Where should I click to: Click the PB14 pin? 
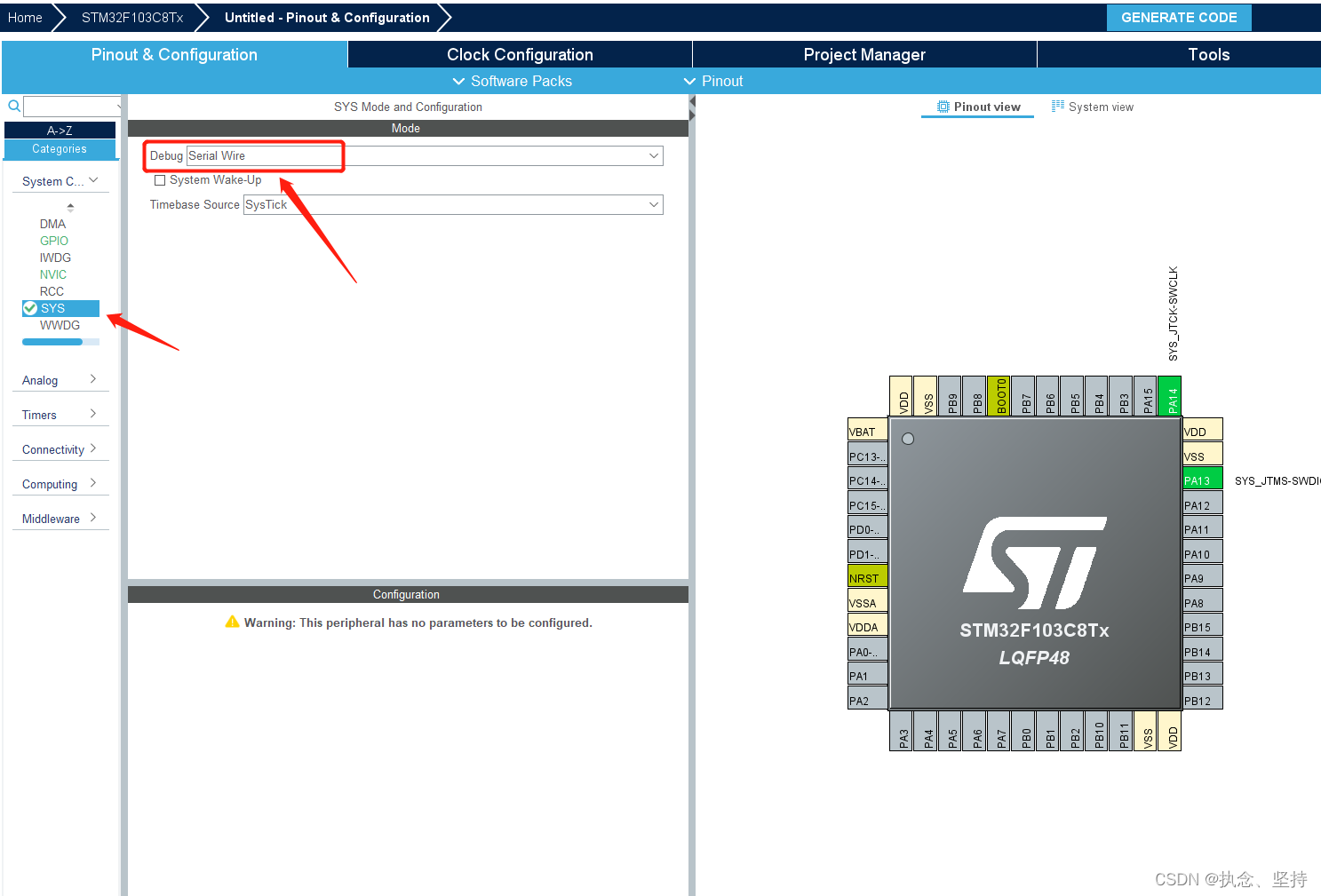(x=1203, y=650)
